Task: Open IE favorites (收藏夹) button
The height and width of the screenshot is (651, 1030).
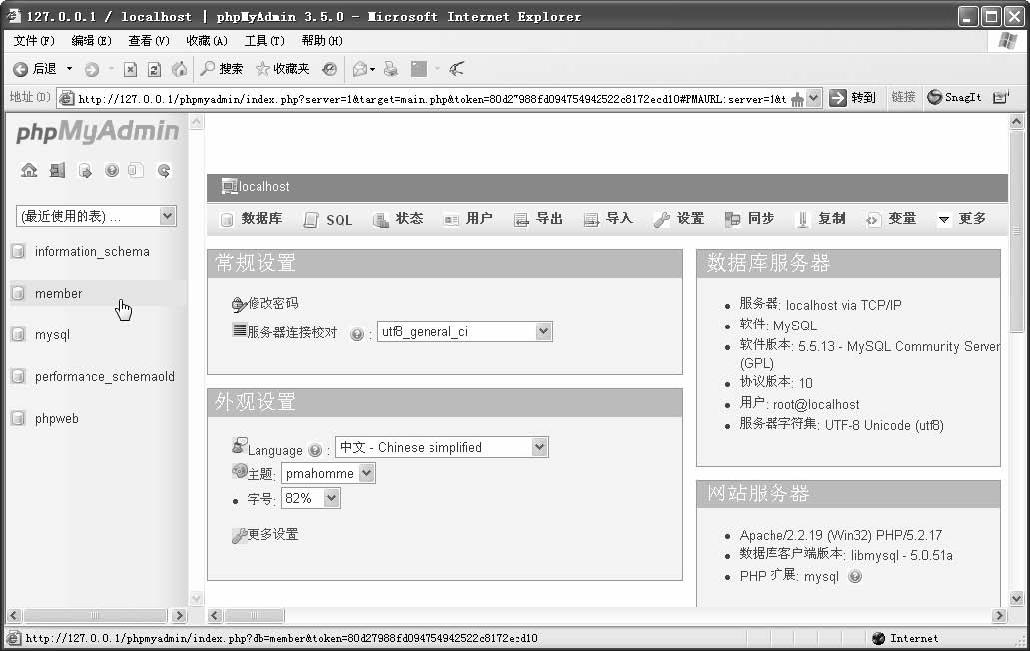Action: click(282, 69)
